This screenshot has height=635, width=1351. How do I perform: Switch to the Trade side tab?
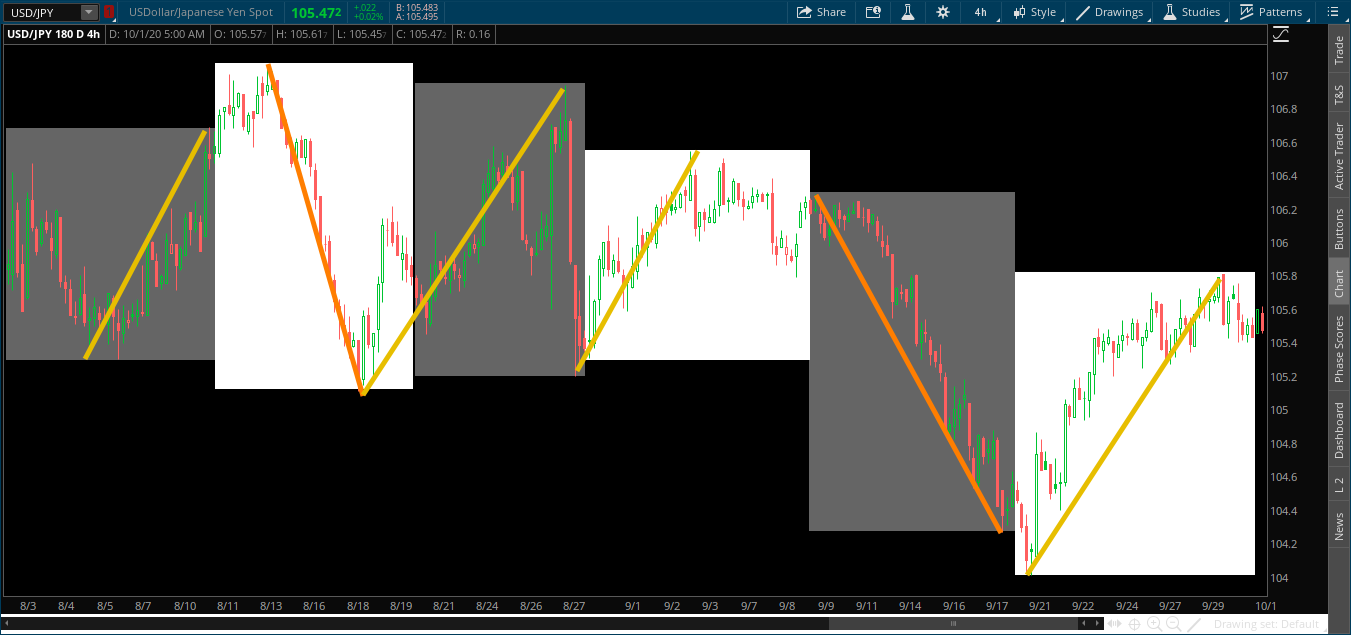click(1339, 50)
